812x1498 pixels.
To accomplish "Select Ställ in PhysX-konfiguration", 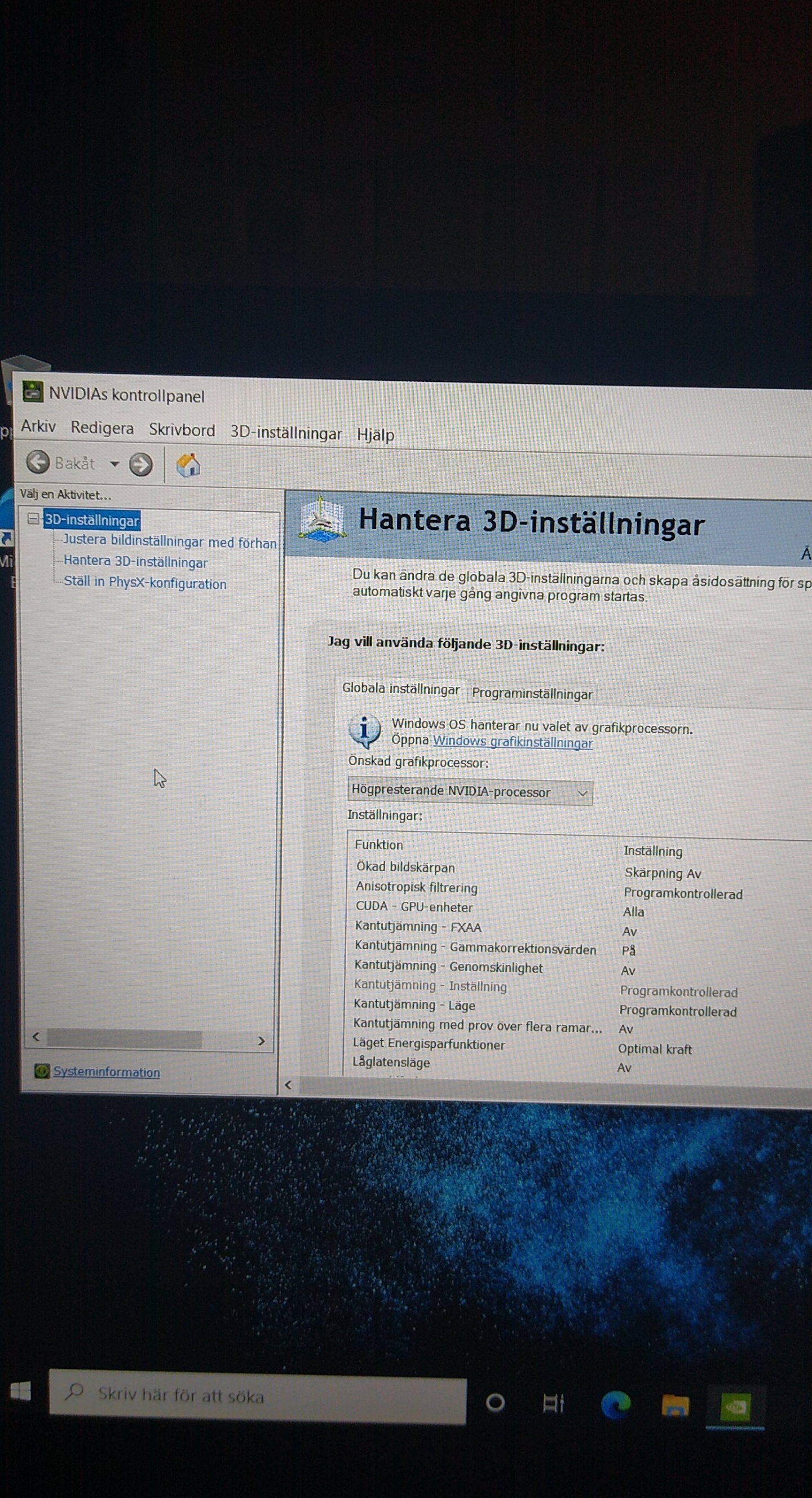I will point(145,583).
